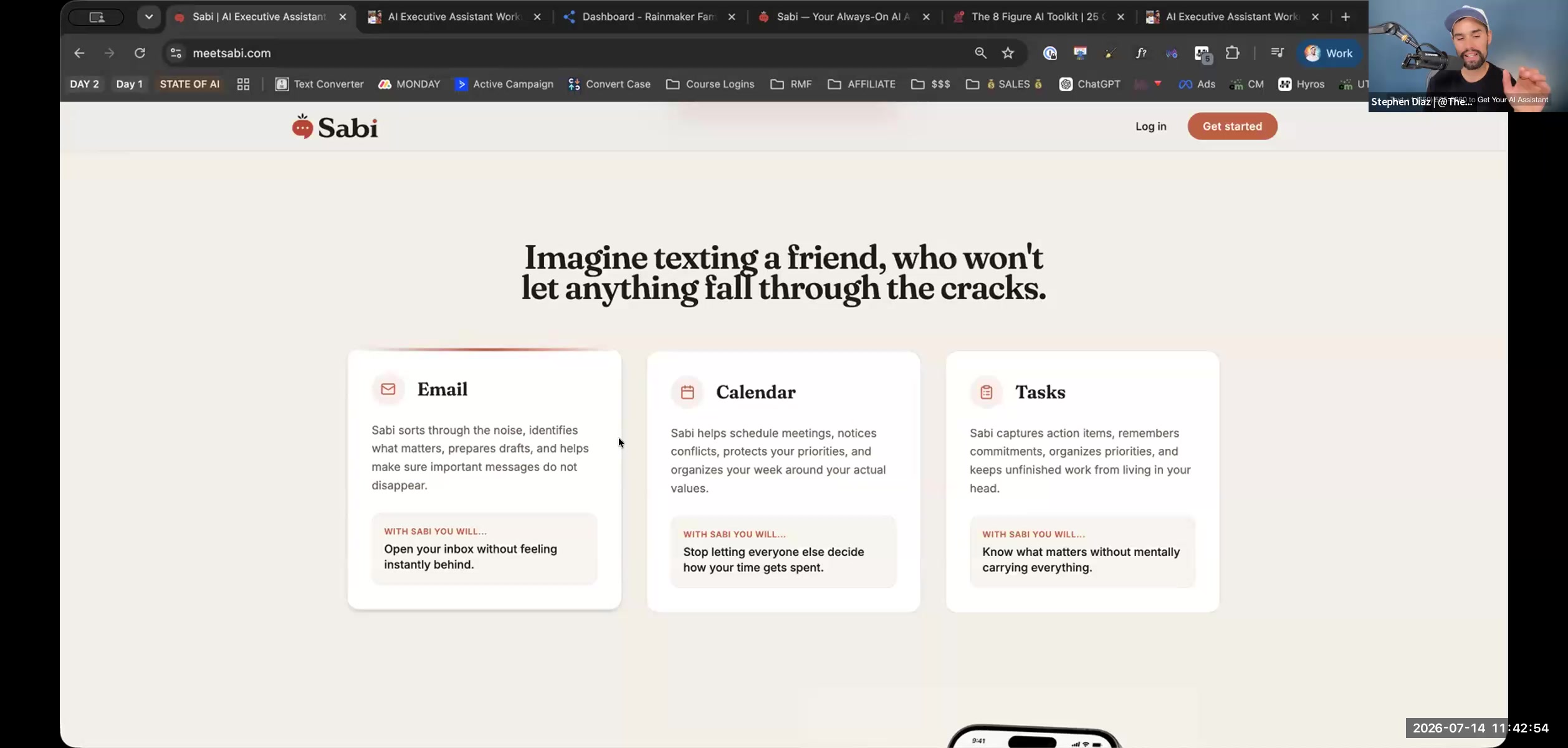Open the ChatGPT bookmark

[1089, 84]
